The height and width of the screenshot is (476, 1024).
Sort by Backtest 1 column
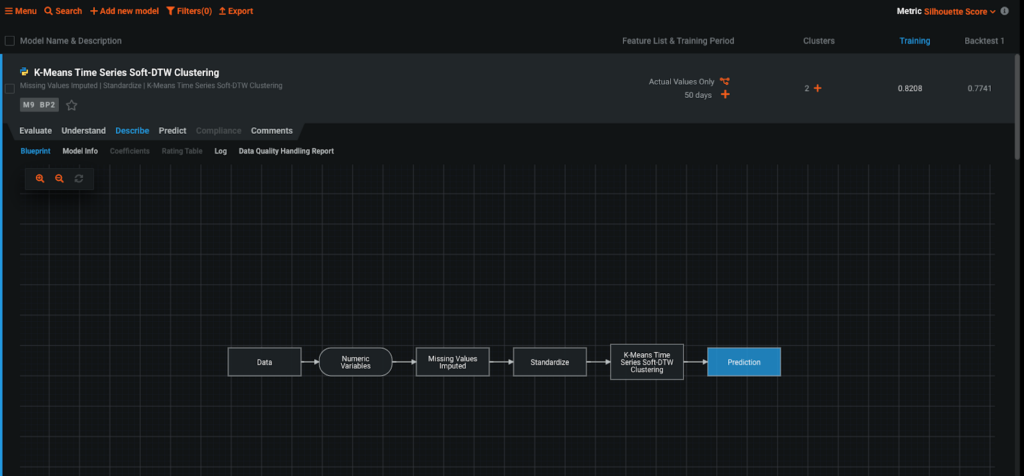click(984, 41)
